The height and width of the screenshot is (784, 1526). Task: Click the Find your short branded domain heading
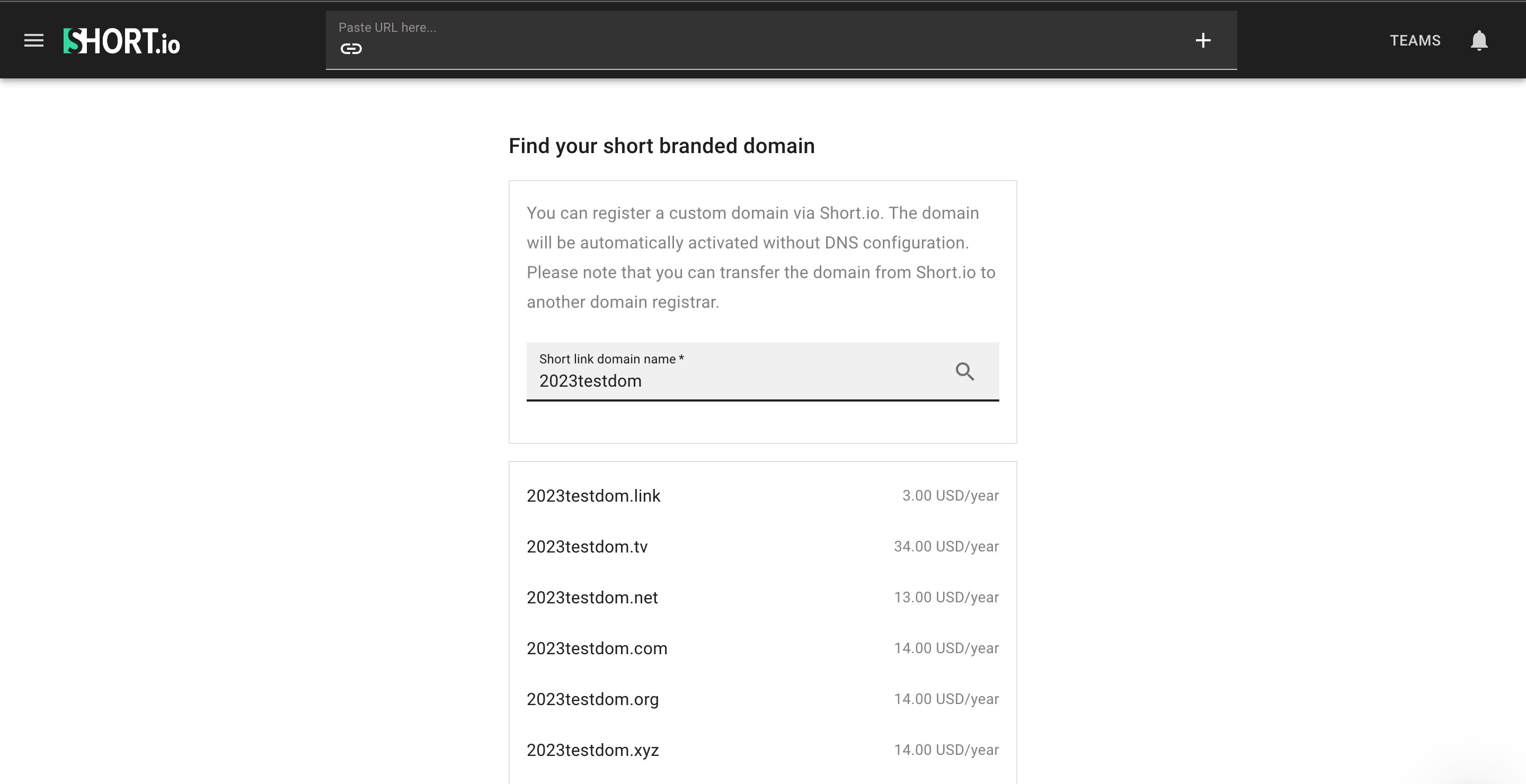pyautogui.click(x=661, y=146)
